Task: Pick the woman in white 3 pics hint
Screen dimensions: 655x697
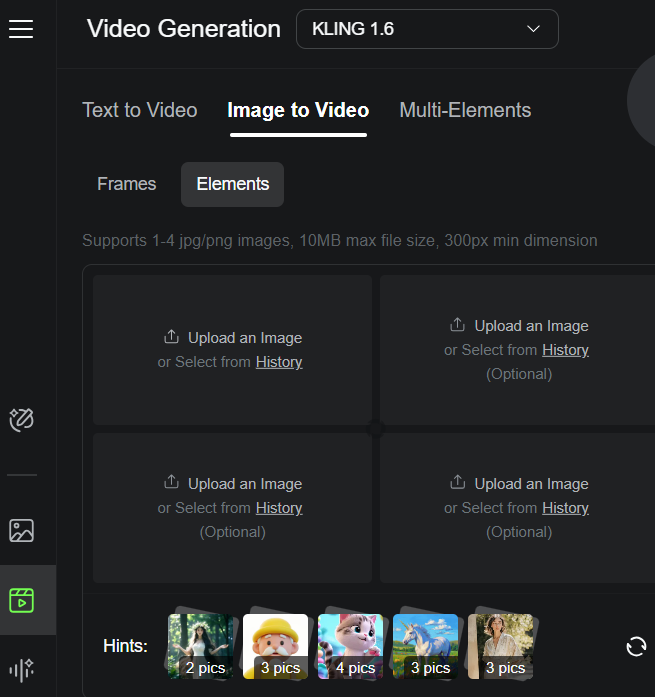Action: tap(501, 646)
